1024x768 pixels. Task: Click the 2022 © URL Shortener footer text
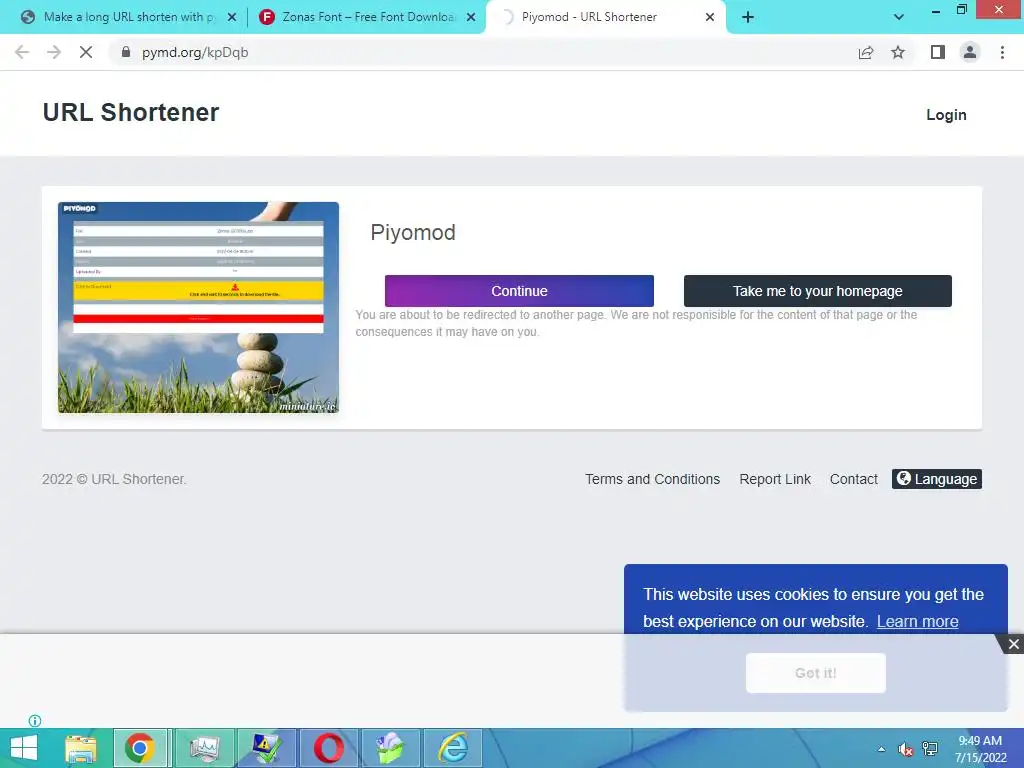pos(114,479)
